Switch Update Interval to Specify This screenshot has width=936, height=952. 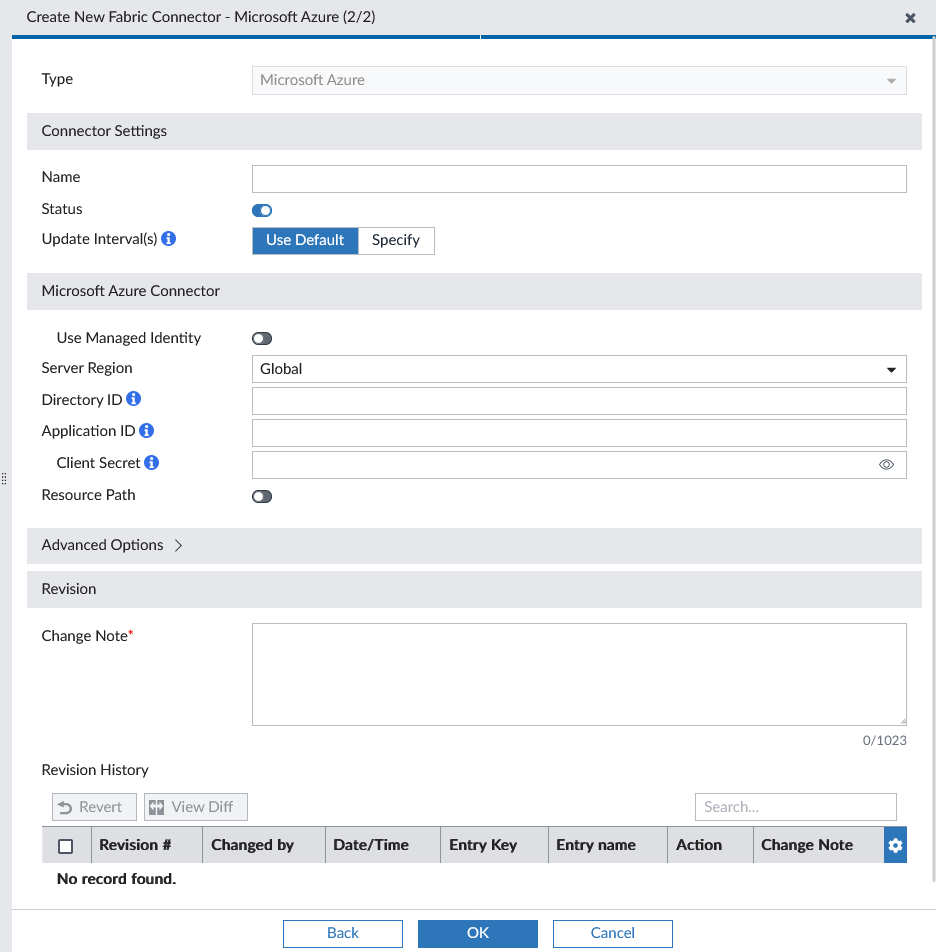pos(396,240)
